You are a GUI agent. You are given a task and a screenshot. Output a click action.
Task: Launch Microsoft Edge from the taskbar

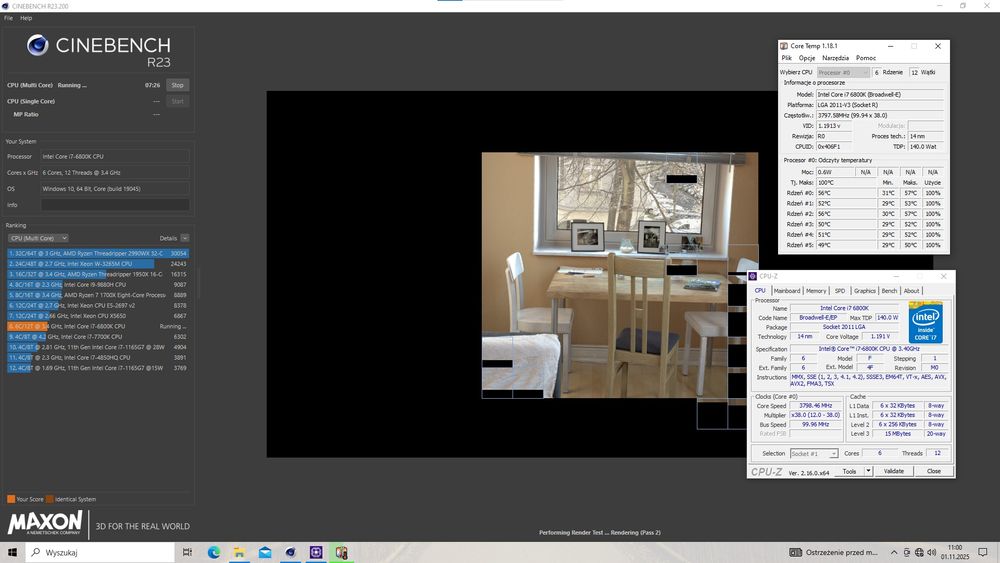pos(214,552)
